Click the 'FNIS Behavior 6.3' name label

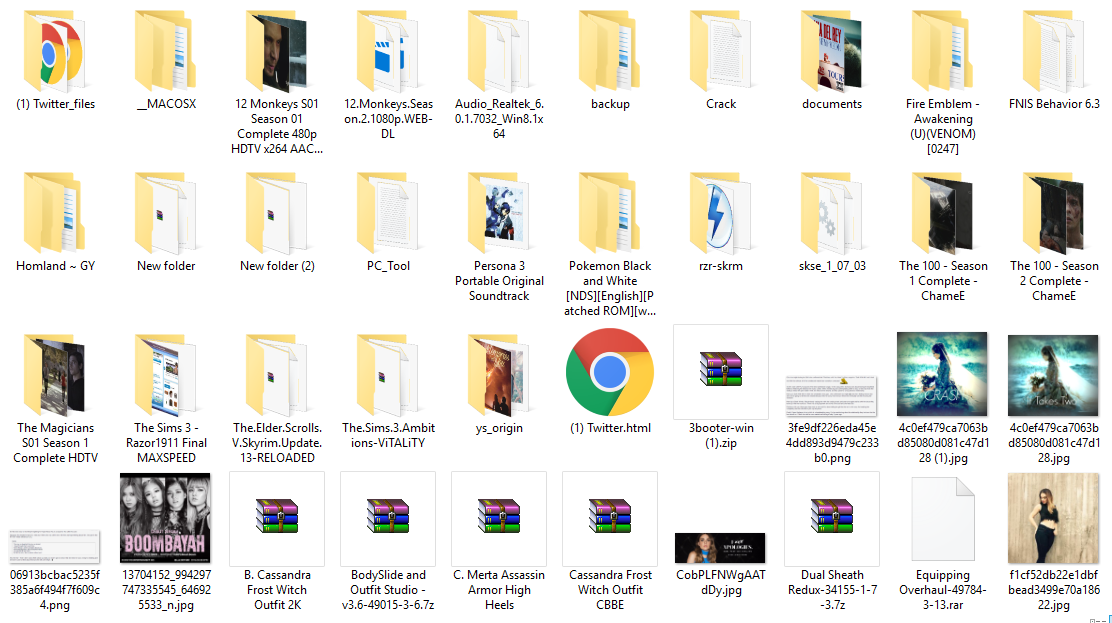[1054, 104]
